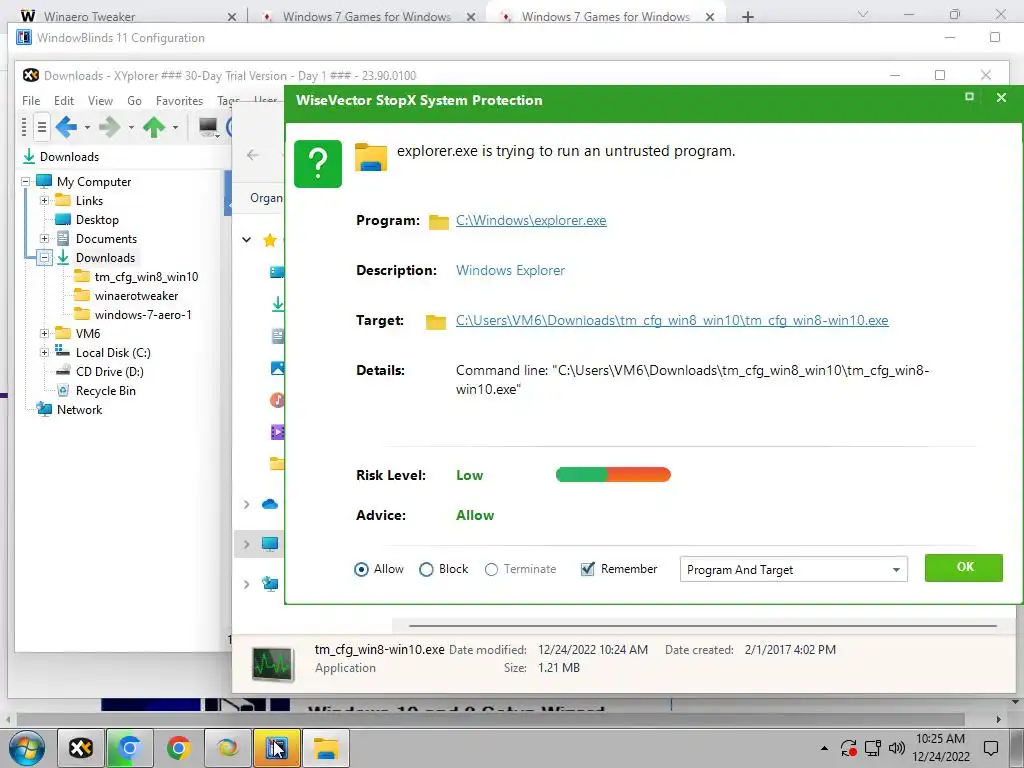This screenshot has height=768, width=1024.
Task: Open the Go menu in XYplorer
Action: tap(135, 101)
